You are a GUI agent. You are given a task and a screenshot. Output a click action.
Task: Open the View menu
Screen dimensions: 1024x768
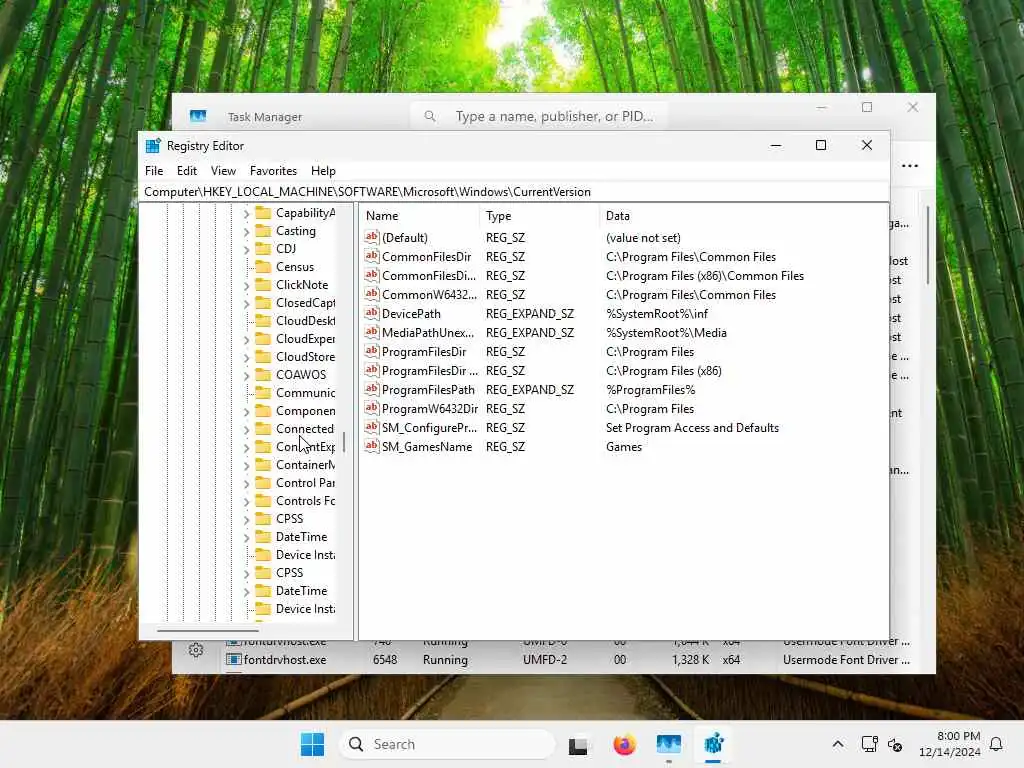click(x=223, y=170)
